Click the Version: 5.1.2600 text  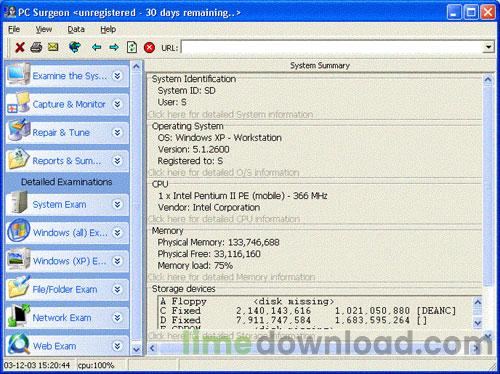tap(193, 149)
